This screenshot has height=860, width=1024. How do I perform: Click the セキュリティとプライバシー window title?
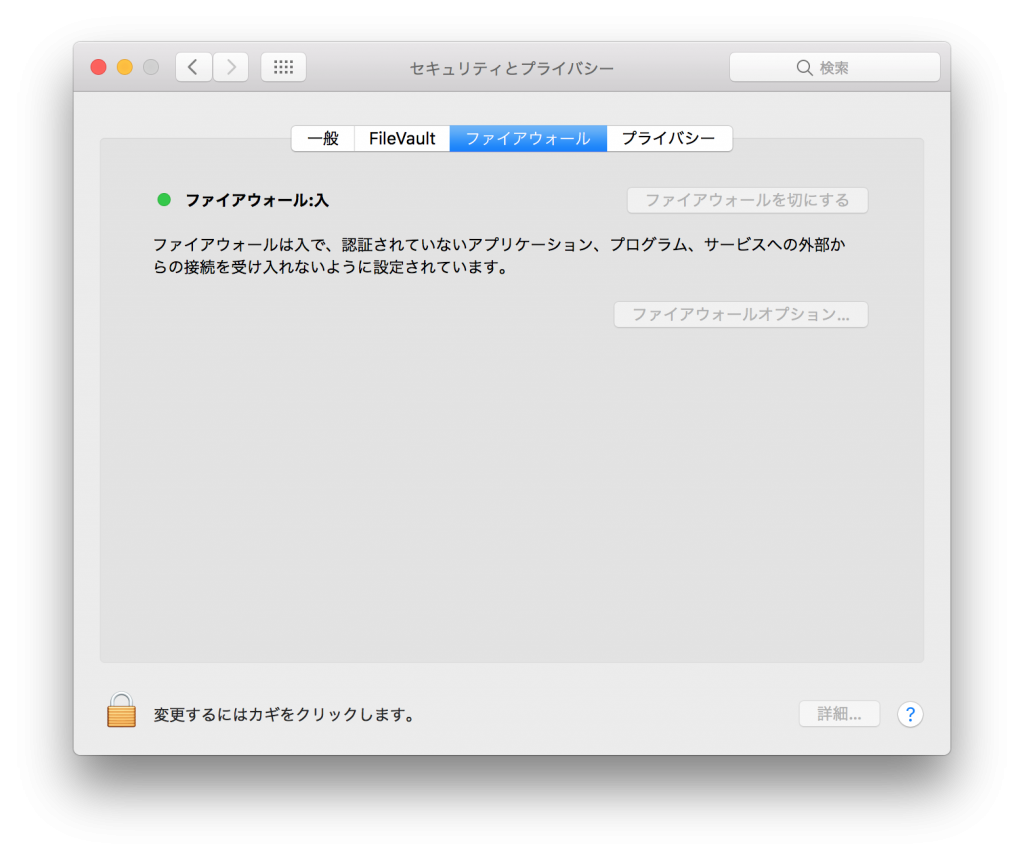pyautogui.click(x=511, y=69)
